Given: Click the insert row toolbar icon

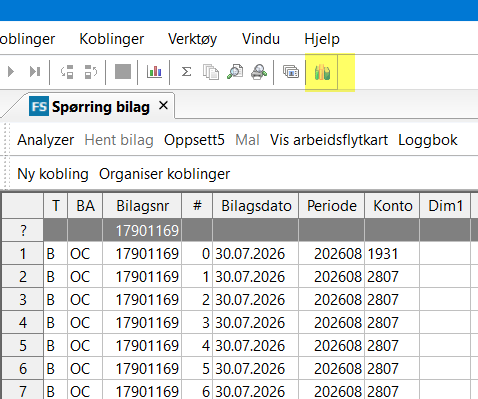Looking at the screenshot, I should [67, 72].
